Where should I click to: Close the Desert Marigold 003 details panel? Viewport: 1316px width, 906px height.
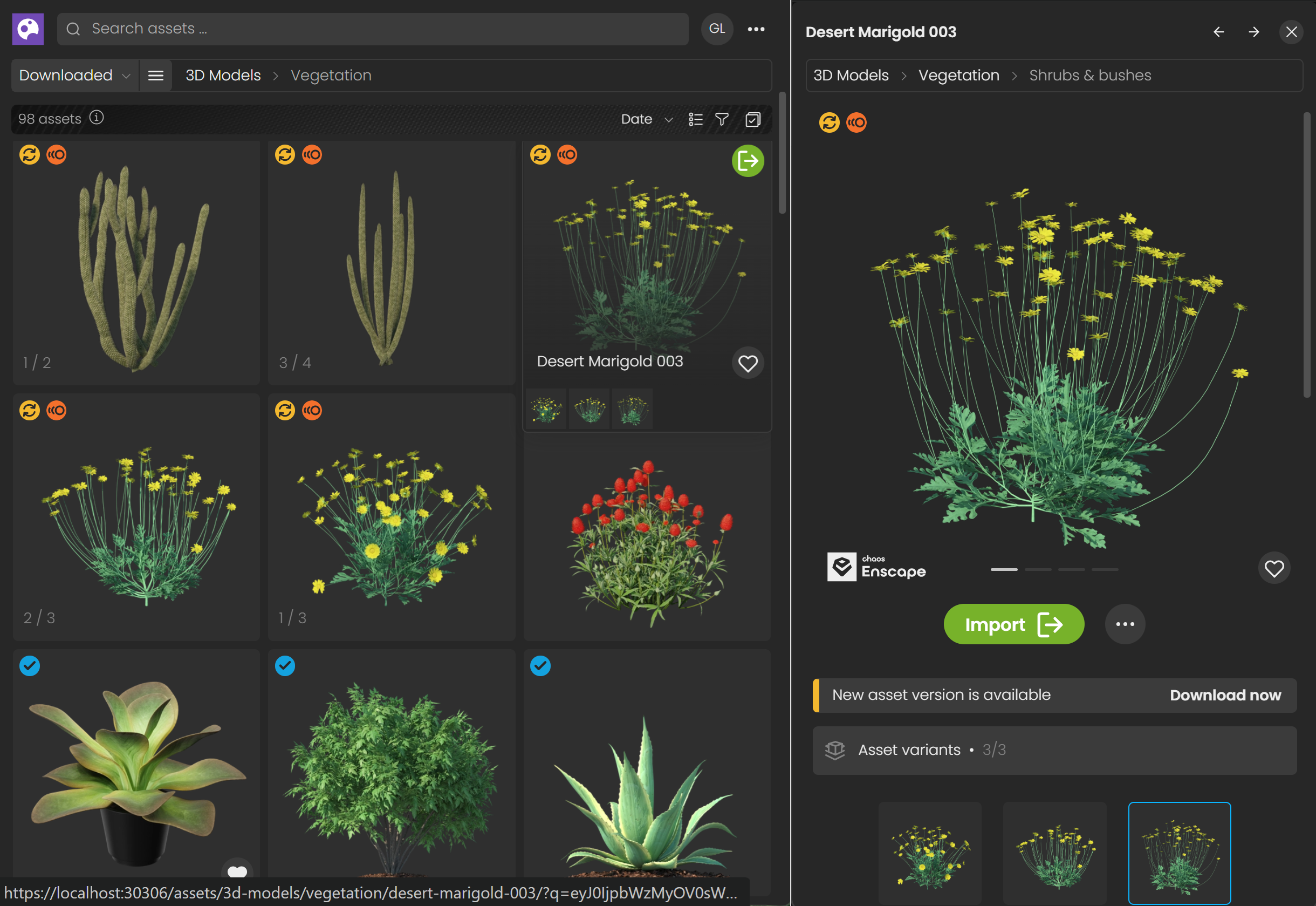click(x=1291, y=32)
